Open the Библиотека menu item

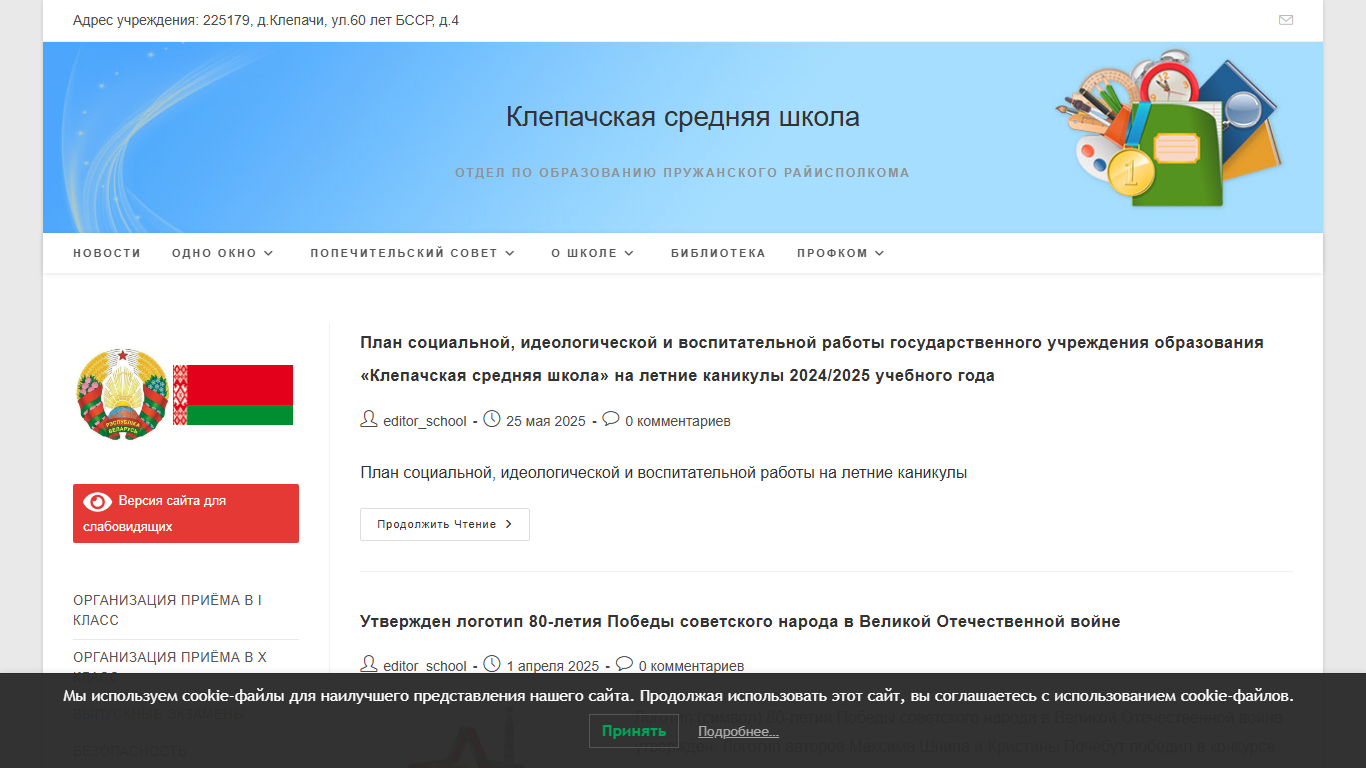click(x=718, y=253)
